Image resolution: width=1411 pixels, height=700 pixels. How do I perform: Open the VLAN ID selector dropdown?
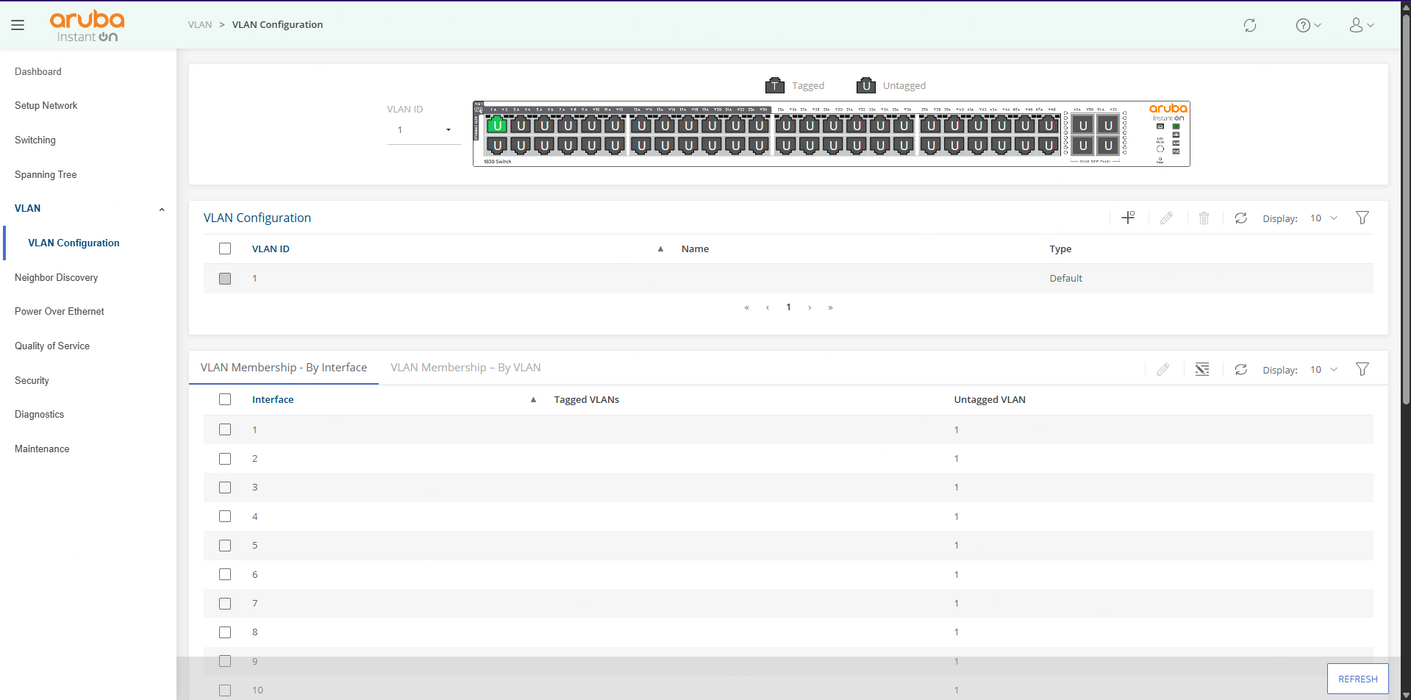point(424,130)
